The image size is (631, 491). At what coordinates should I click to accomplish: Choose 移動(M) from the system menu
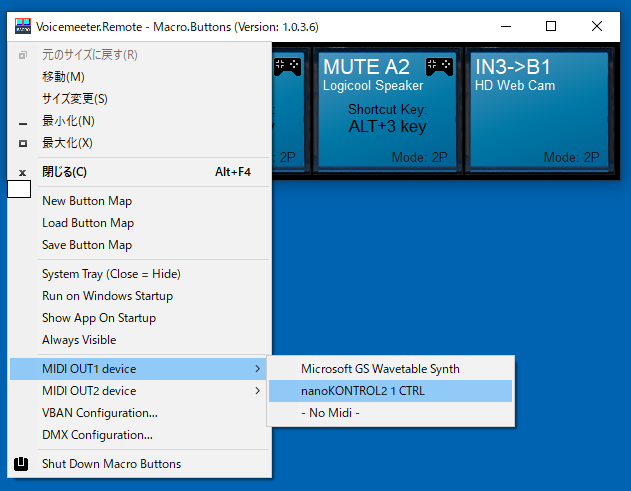tap(139, 76)
